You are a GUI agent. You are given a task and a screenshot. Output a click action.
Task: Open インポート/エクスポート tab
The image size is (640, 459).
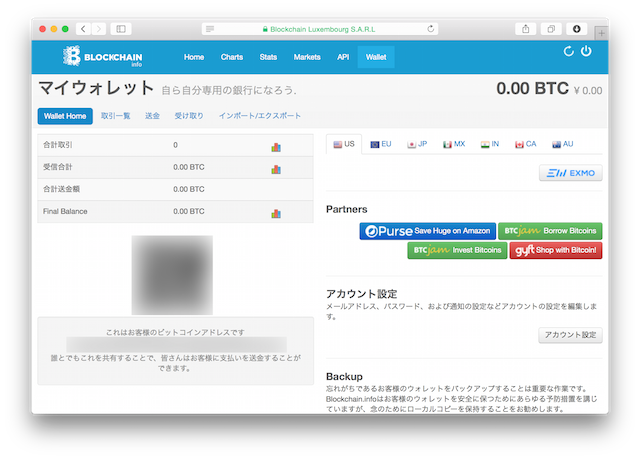pyautogui.click(x=259, y=116)
